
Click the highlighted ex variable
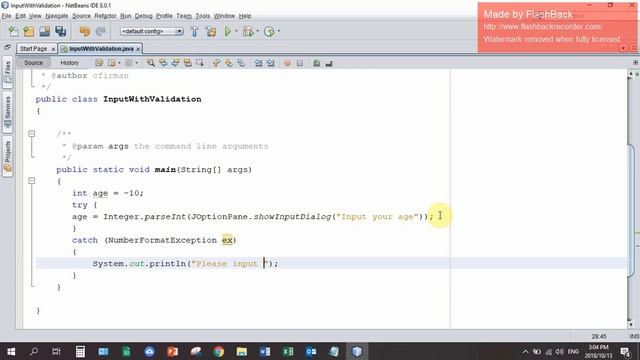[x=227, y=240]
